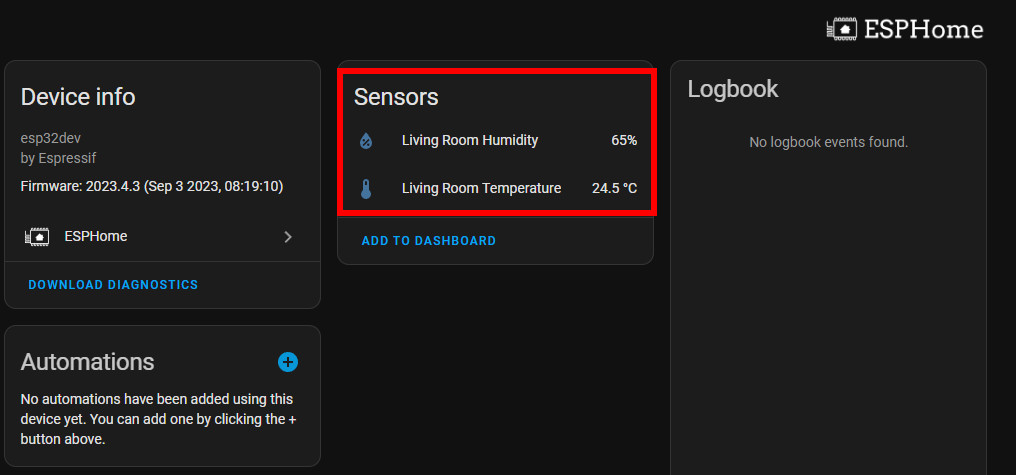Click the ESPHome brand text in header
Screen dimensions: 1016x475
[923, 30]
